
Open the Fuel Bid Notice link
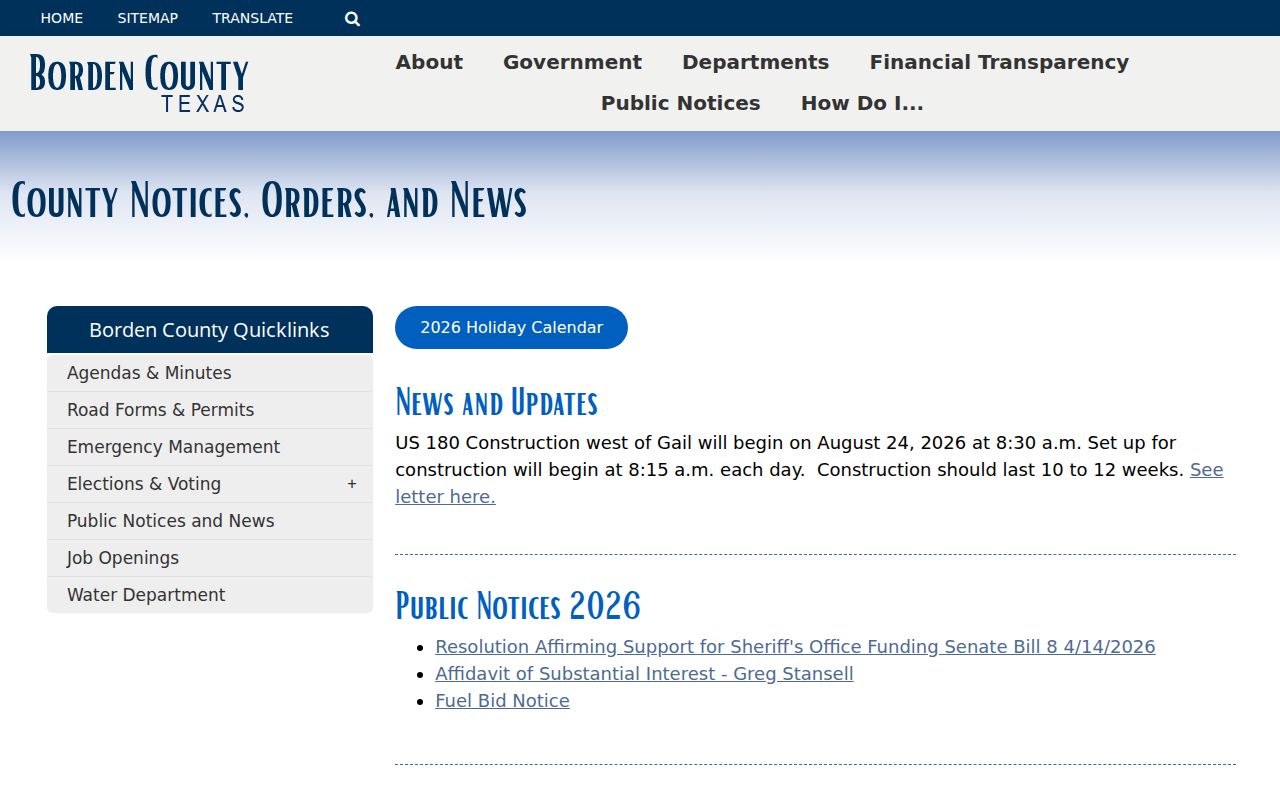[502, 701]
